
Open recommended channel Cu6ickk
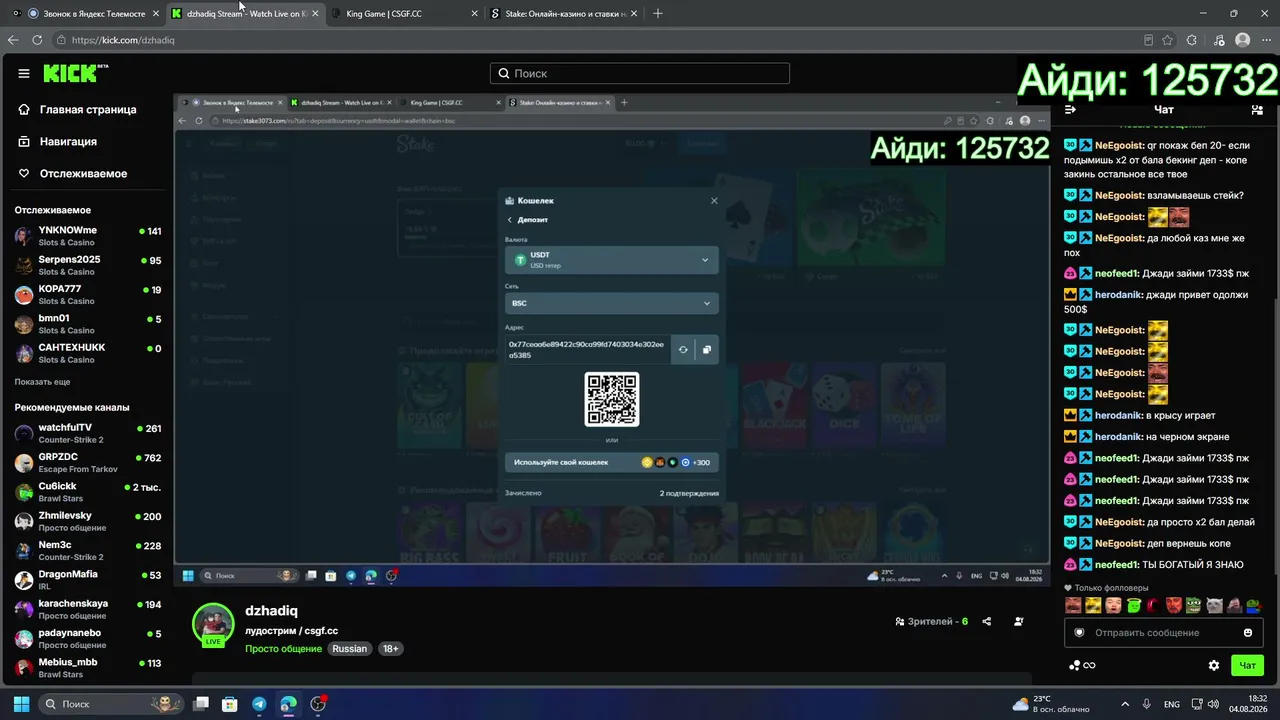pyautogui.click(x=88, y=492)
